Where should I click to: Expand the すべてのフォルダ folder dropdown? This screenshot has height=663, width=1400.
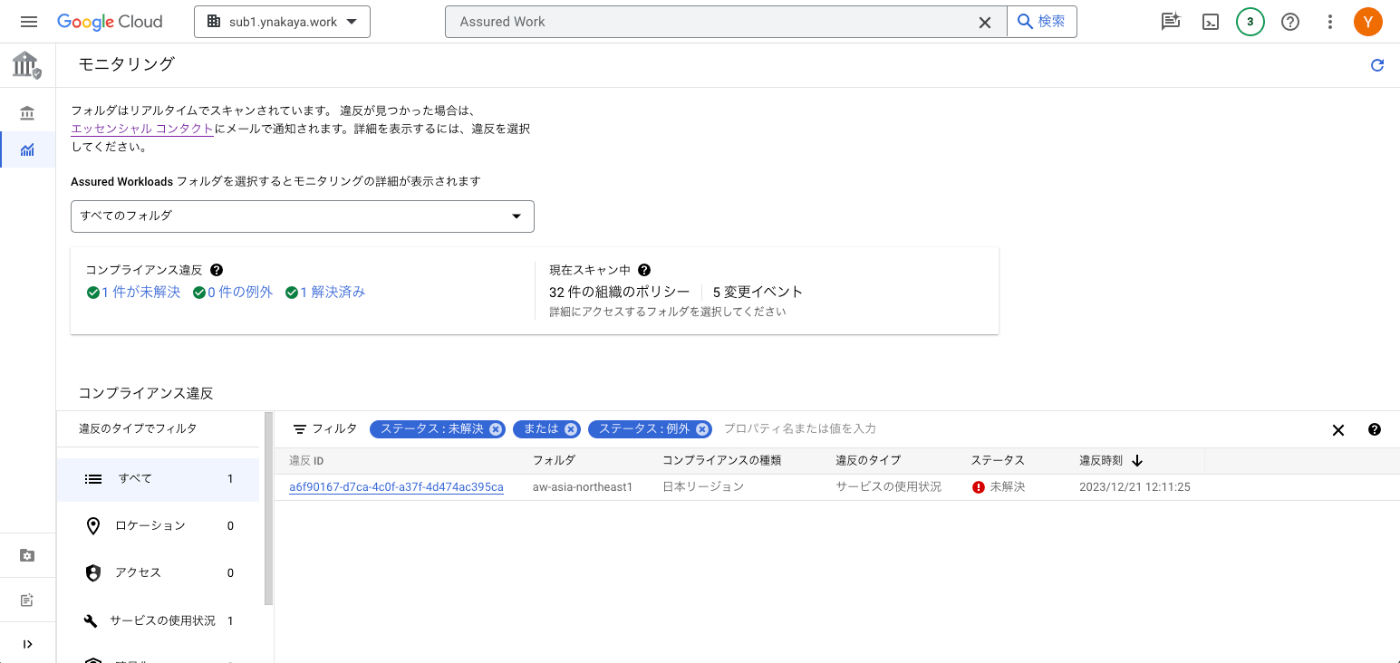302,216
